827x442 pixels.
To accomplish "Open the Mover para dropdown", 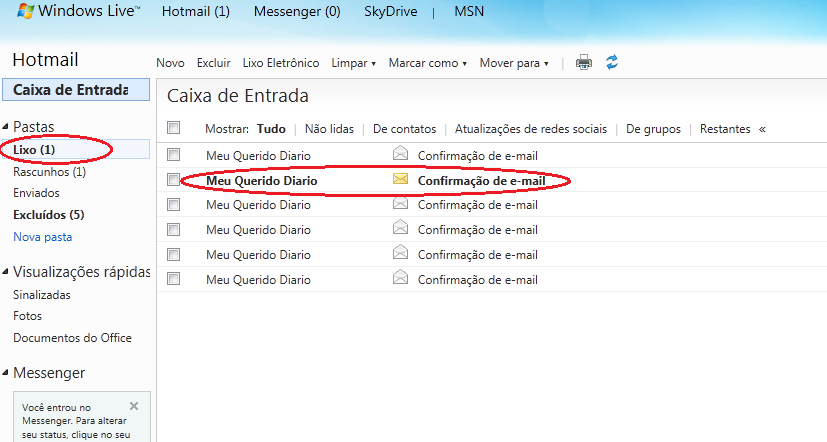I will 514,63.
